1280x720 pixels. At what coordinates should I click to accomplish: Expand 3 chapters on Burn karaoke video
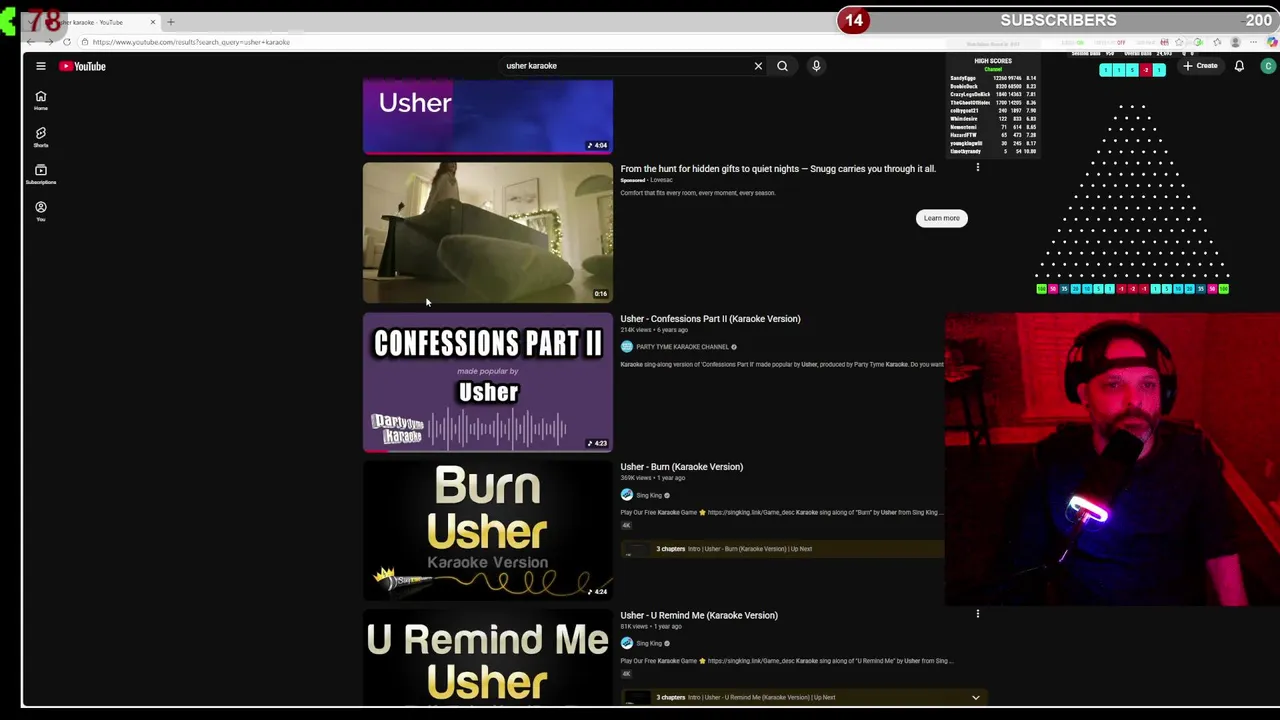pyautogui.click(x=782, y=549)
